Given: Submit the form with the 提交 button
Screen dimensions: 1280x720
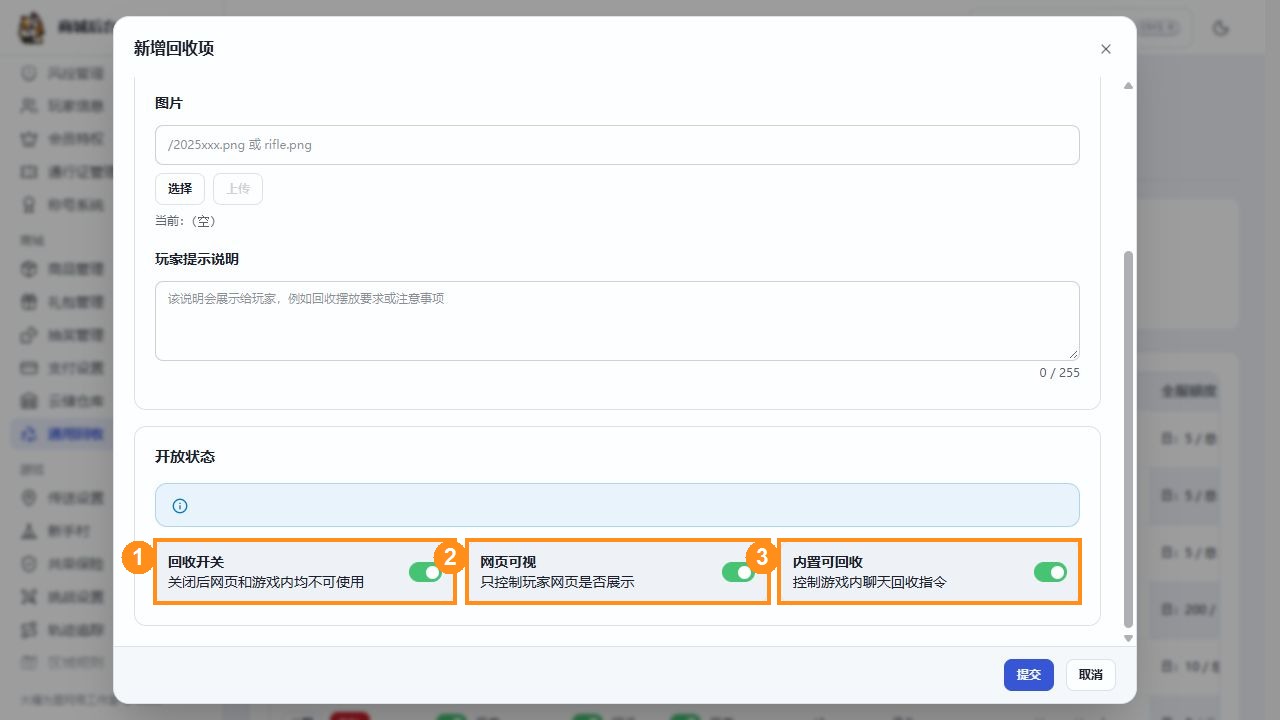Looking at the screenshot, I should 1029,675.
